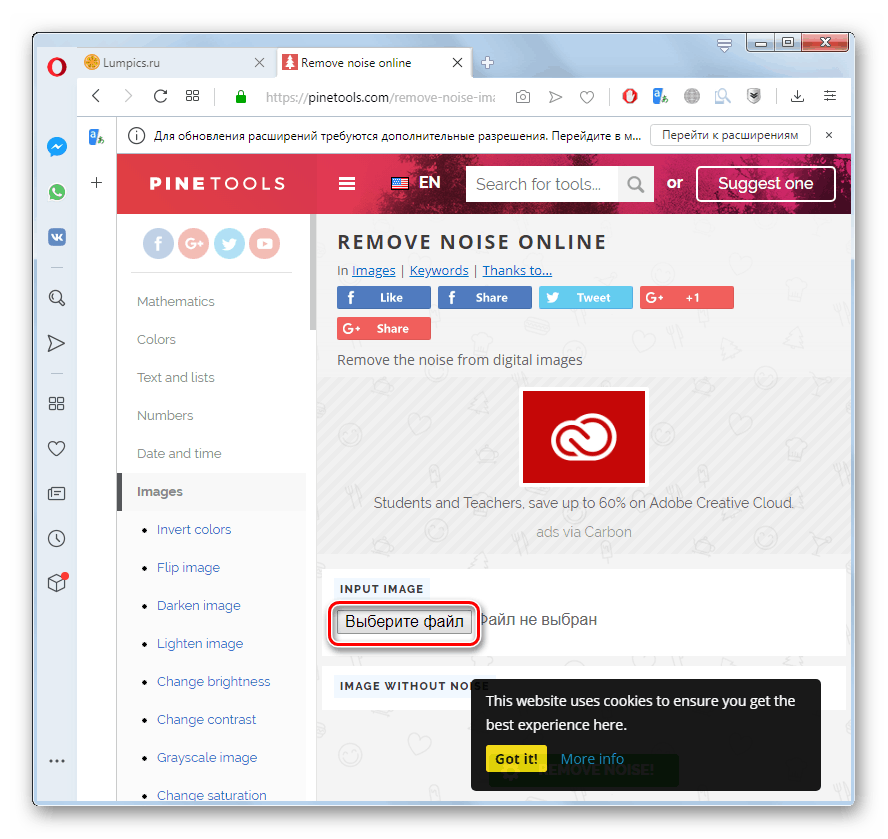The width and height of the screenshot is (888, 839).
Task: Open the Text and lists category
Action: point(176,378)
